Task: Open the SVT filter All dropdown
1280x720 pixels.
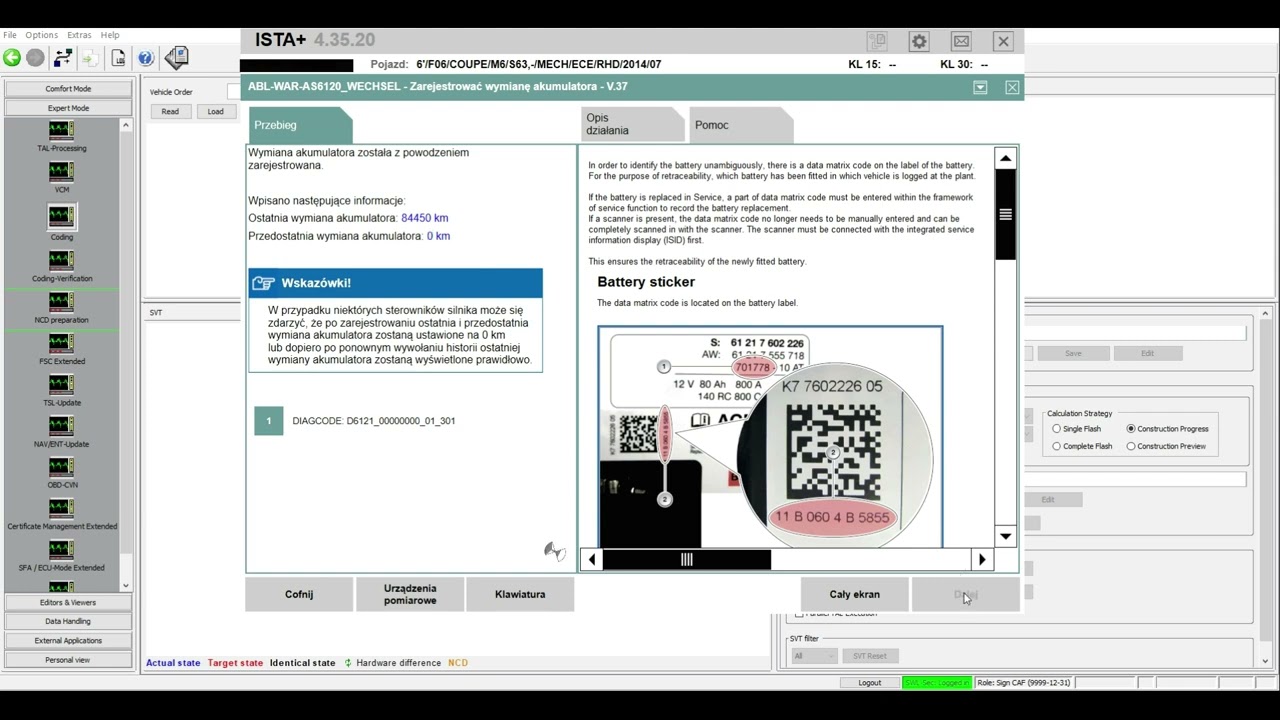Action: point(813,656)
